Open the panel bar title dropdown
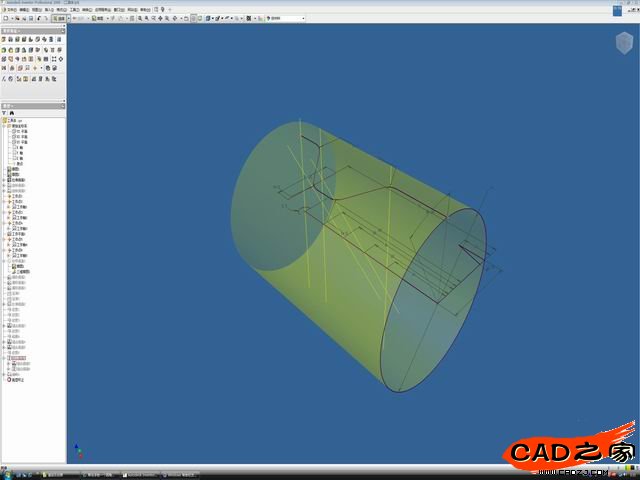This screenshot has height=480, width=640. click(20, 31)
